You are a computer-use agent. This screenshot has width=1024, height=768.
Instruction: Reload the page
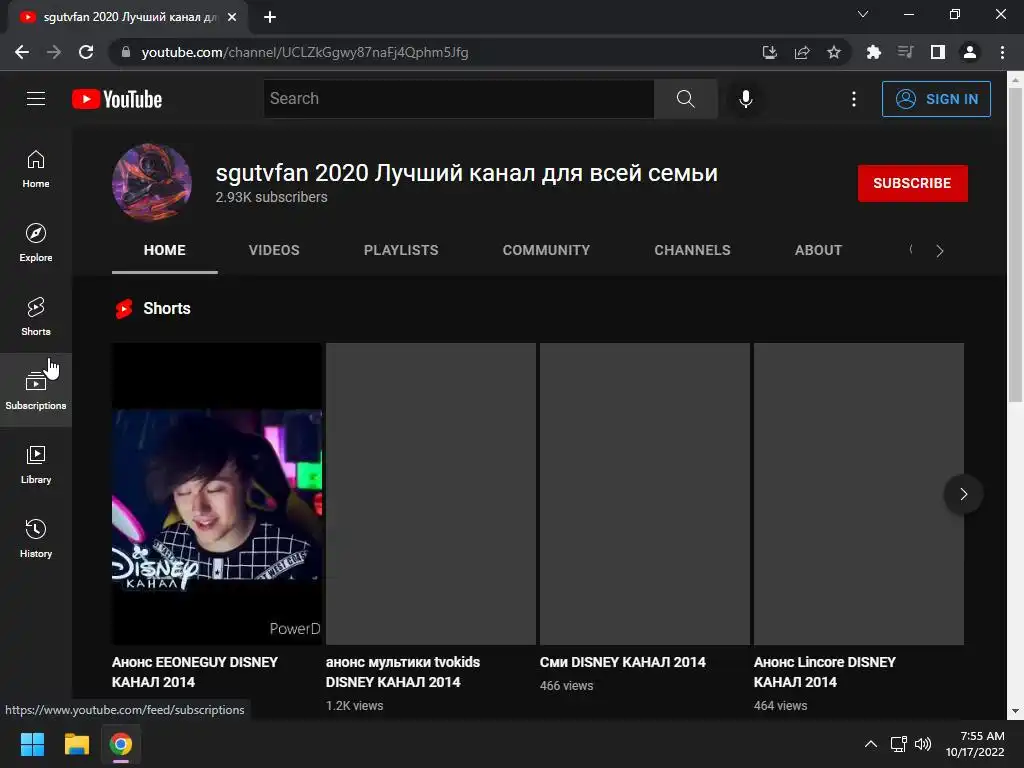(x=86, y=52)
